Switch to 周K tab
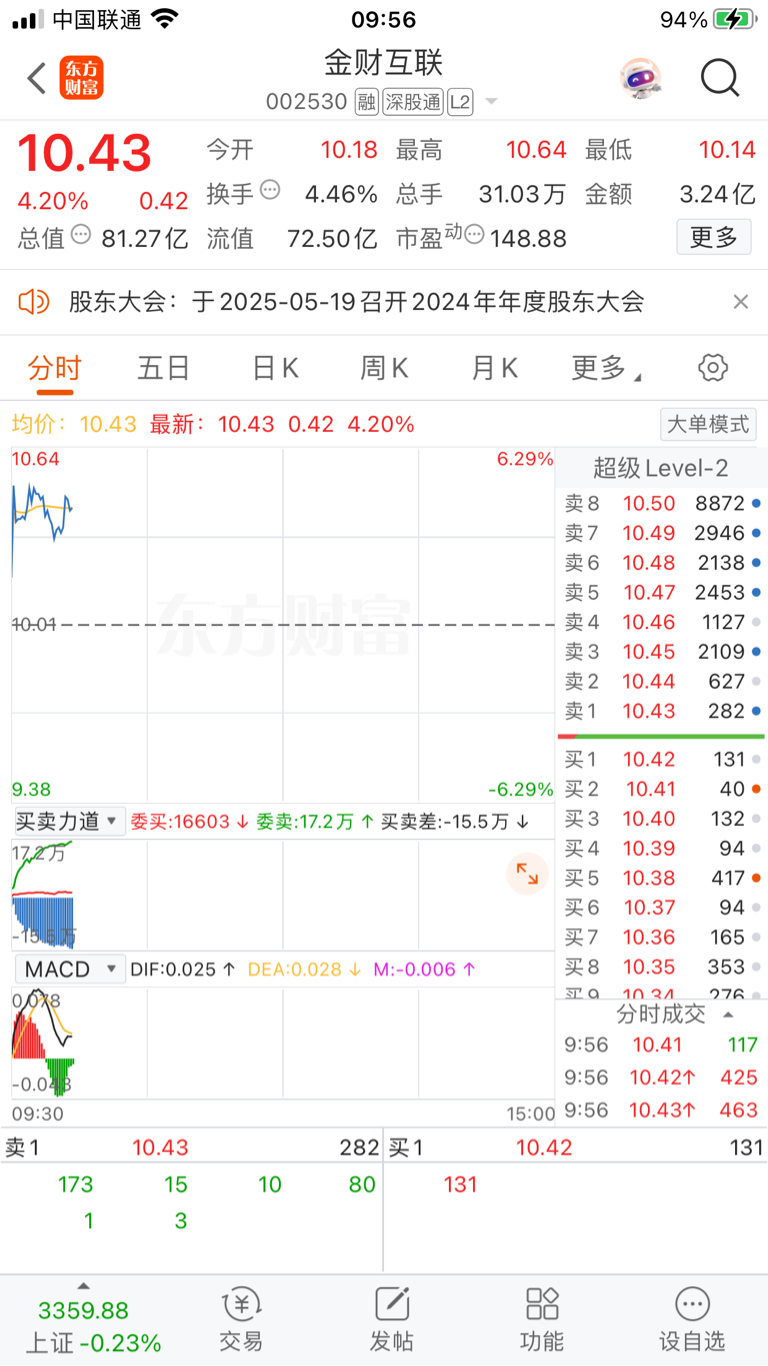This screenshot has width=768, height=1366. [384, 369]
